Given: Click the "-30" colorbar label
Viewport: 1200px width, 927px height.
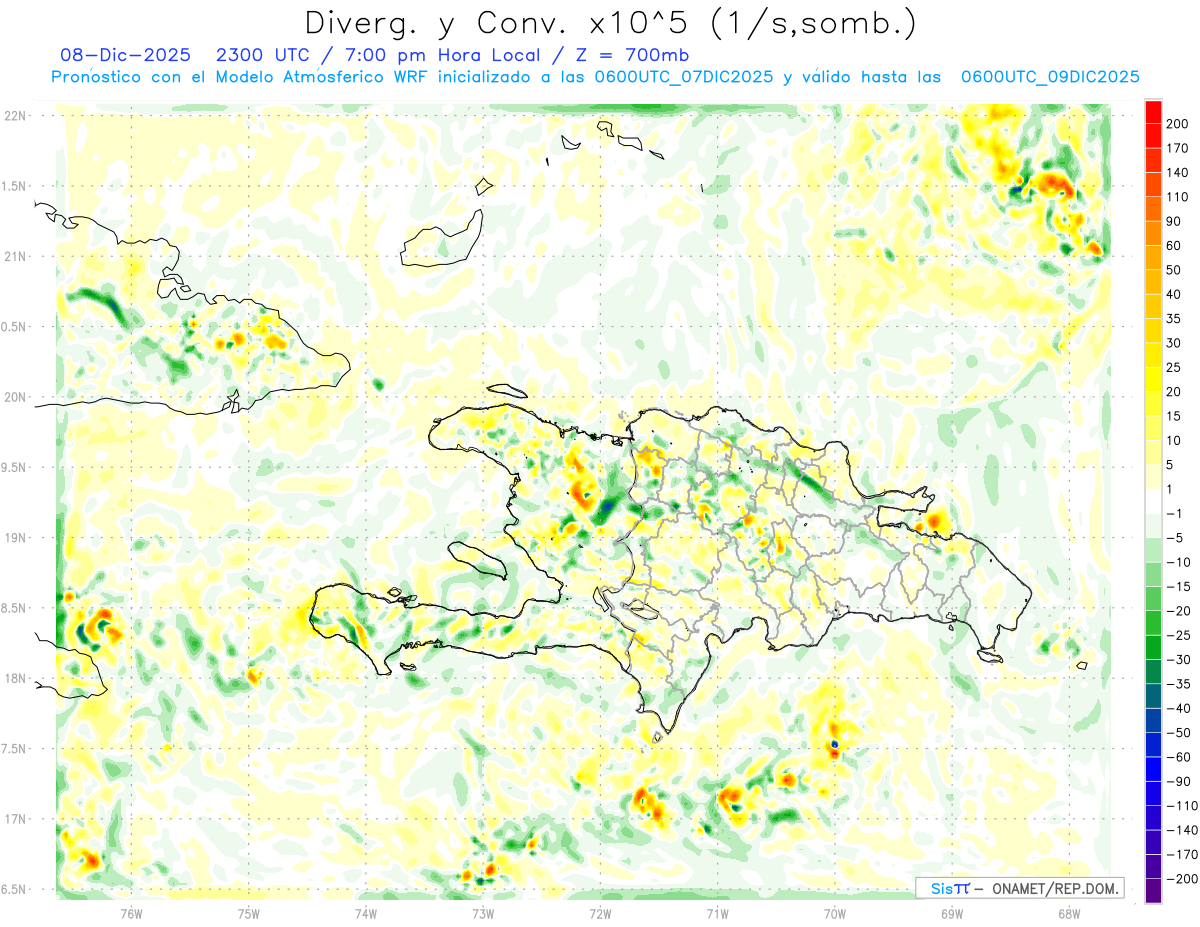Looking at the screenshot, I should 1181,659.
